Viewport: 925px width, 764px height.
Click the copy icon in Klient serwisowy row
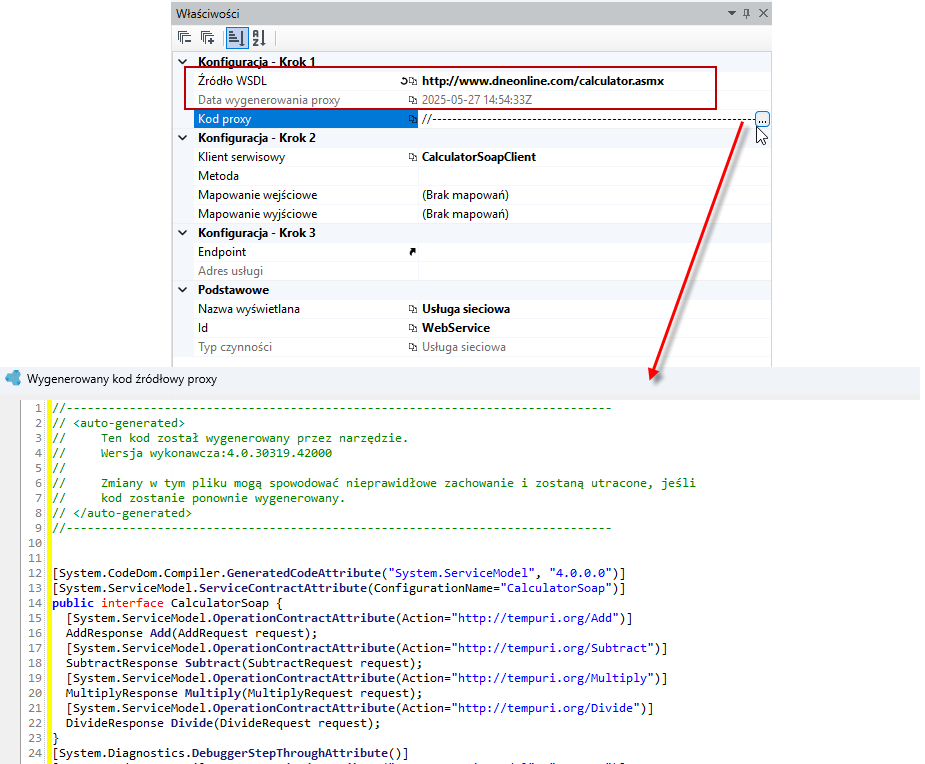(413, 157)
